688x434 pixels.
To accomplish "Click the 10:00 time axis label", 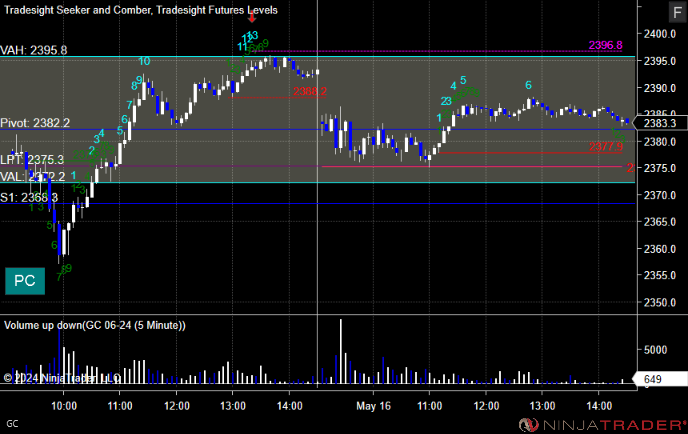I will coord(64,406).
